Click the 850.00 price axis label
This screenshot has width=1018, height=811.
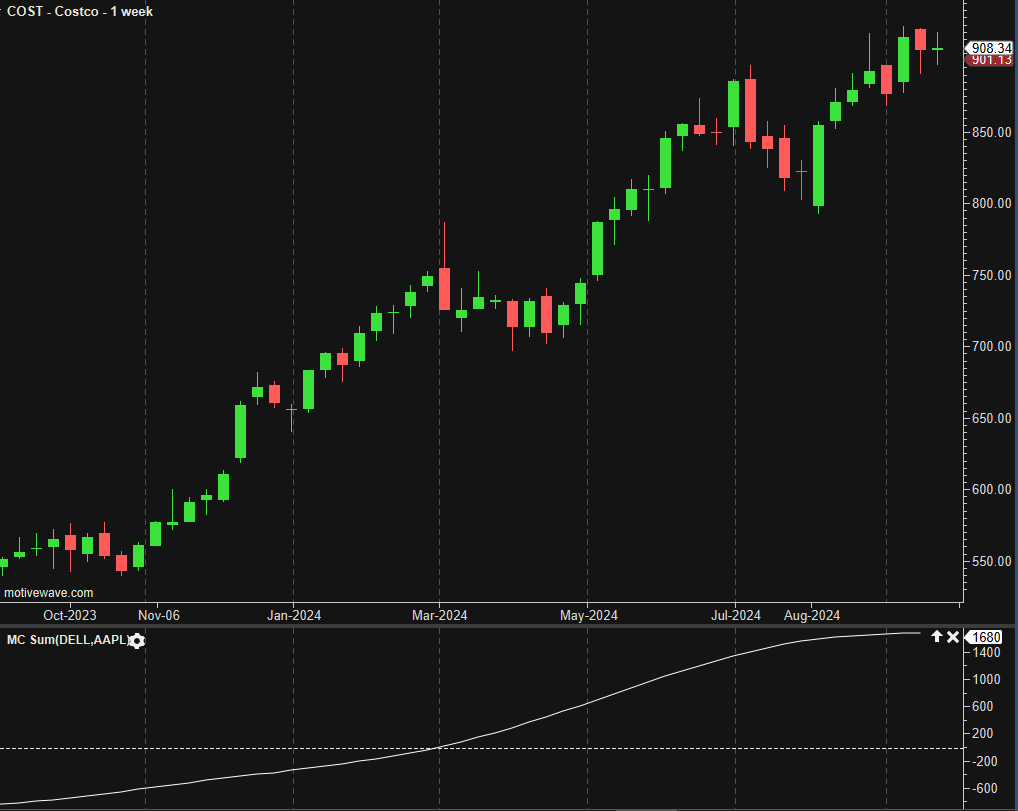(991, 132)
